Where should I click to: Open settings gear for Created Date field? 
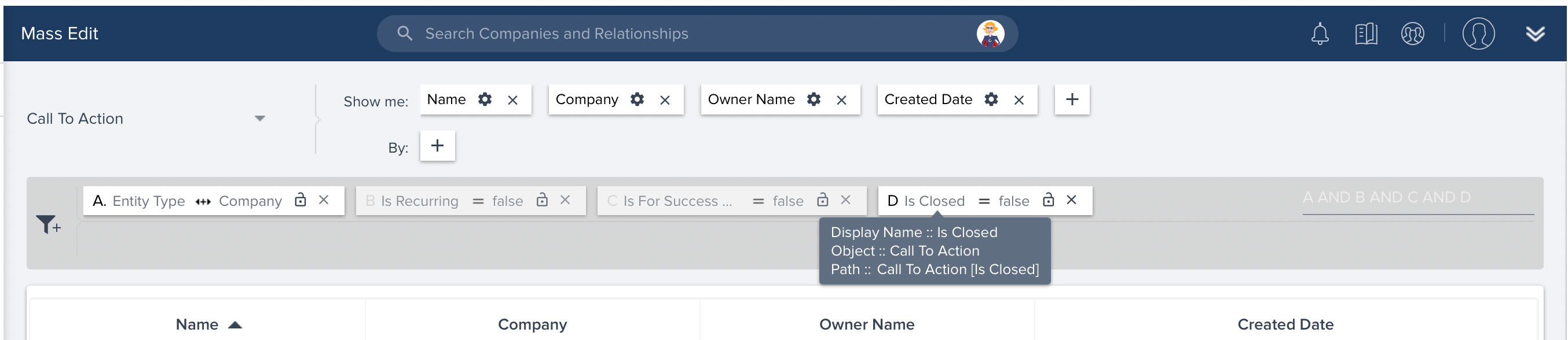pos(991,99)
